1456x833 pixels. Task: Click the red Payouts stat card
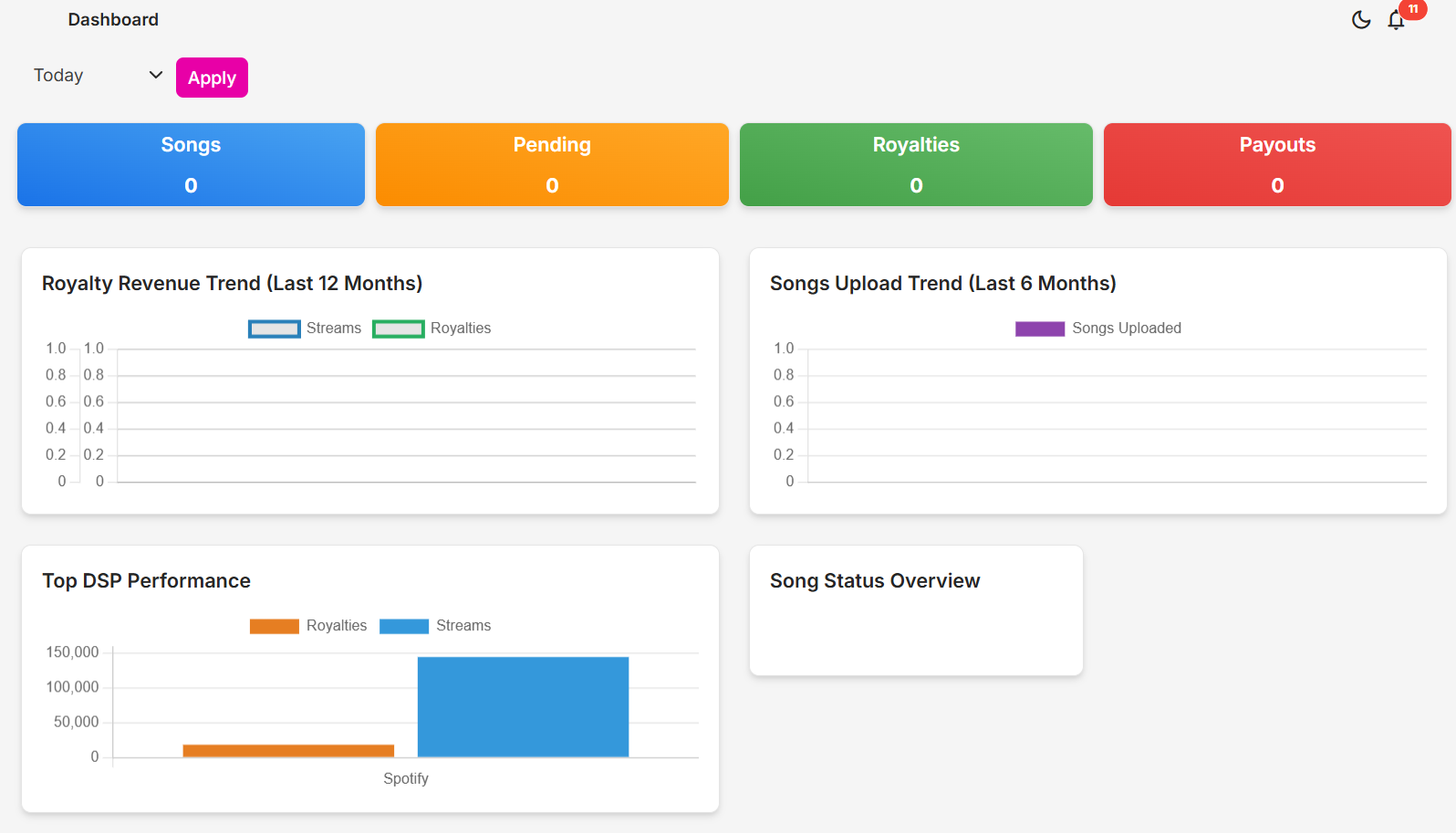pyautogui.click(x=1277, y=164)
